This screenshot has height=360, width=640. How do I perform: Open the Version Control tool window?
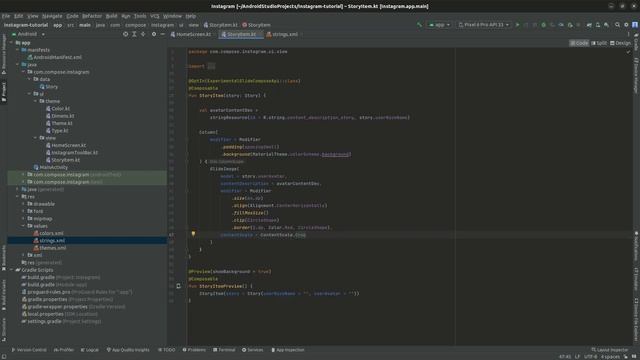[29, 350]
